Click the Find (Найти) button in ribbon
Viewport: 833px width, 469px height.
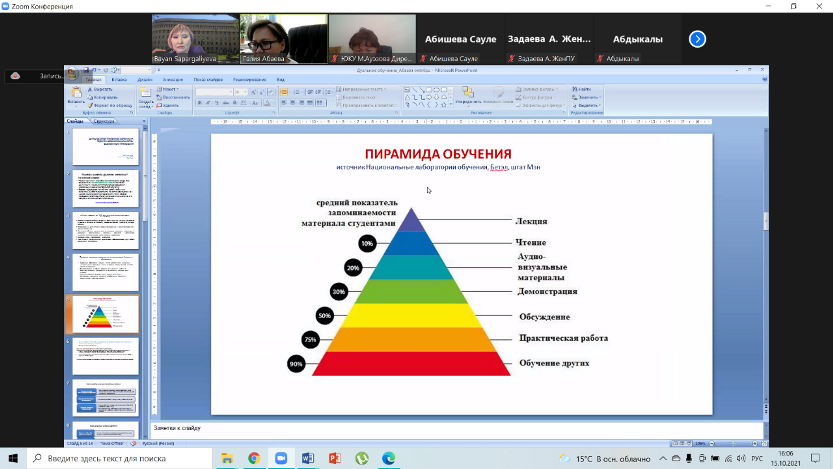point(584,89)
